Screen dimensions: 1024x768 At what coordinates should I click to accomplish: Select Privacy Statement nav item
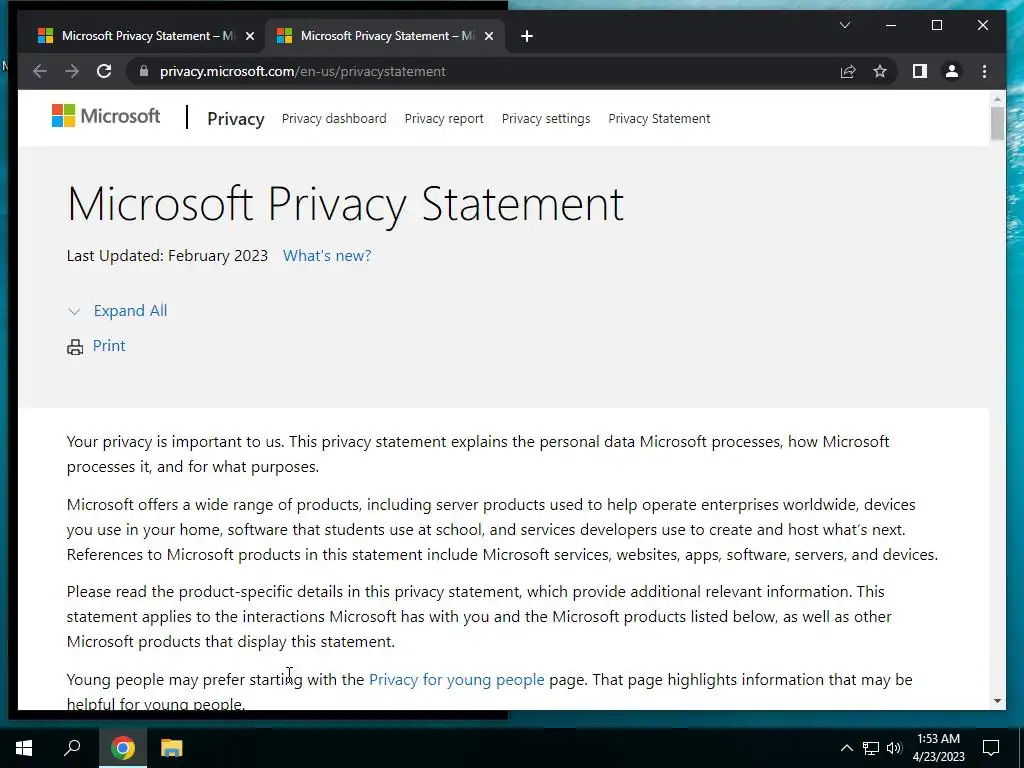659,119
